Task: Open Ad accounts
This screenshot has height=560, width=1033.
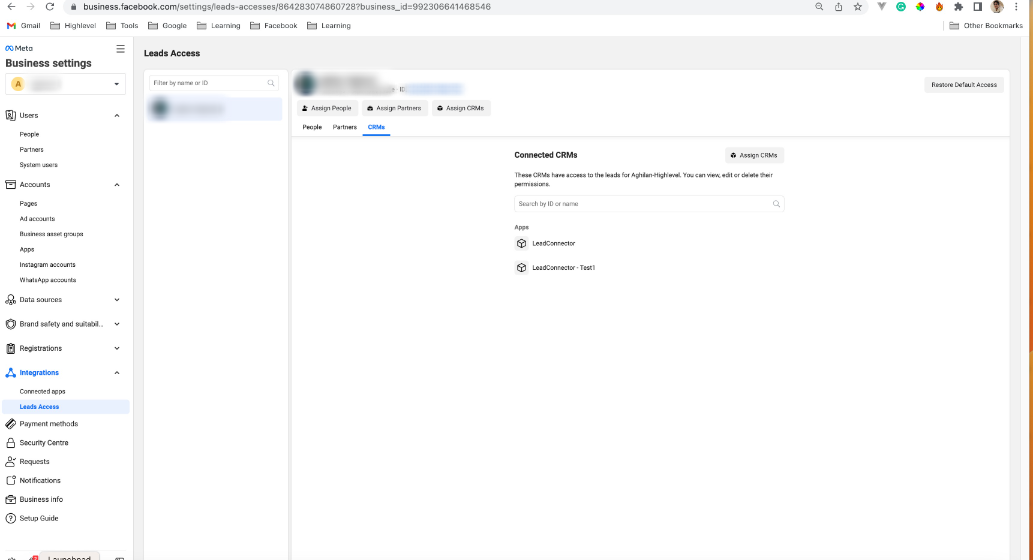Action: coord(37,219)
